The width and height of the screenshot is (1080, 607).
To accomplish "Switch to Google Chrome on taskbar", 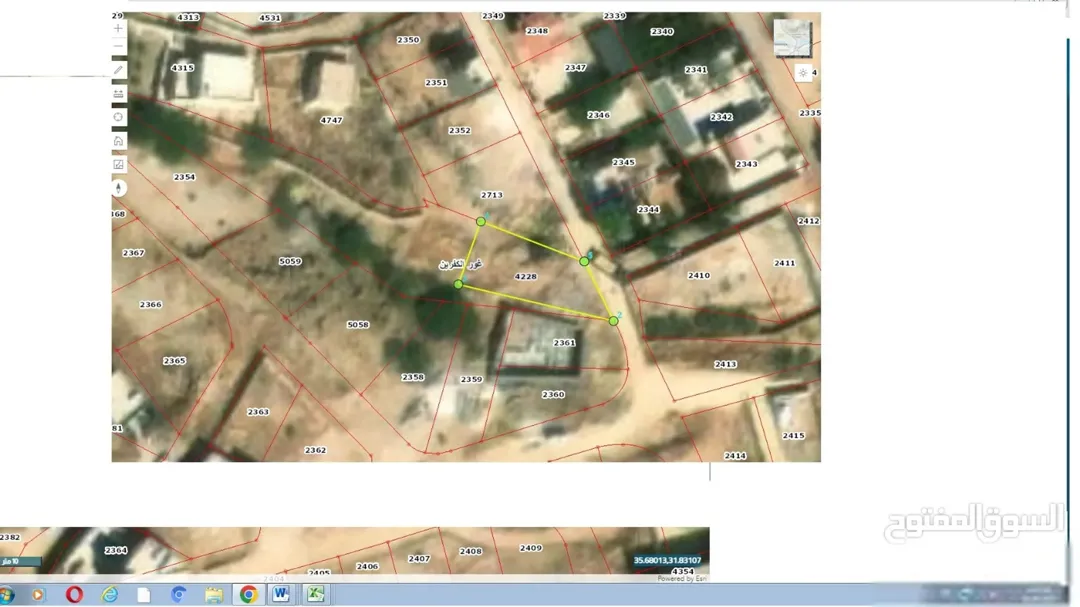I will click(249, 594).
